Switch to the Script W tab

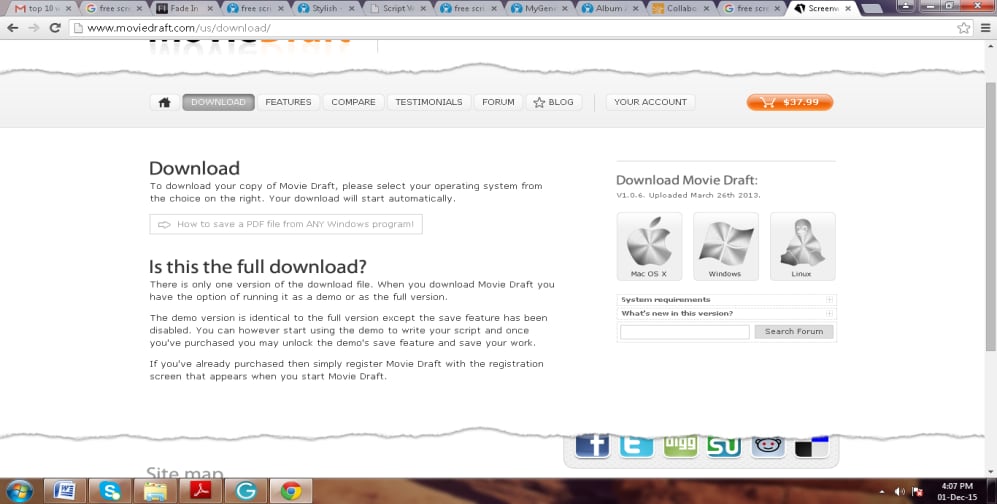pos(394,8)
